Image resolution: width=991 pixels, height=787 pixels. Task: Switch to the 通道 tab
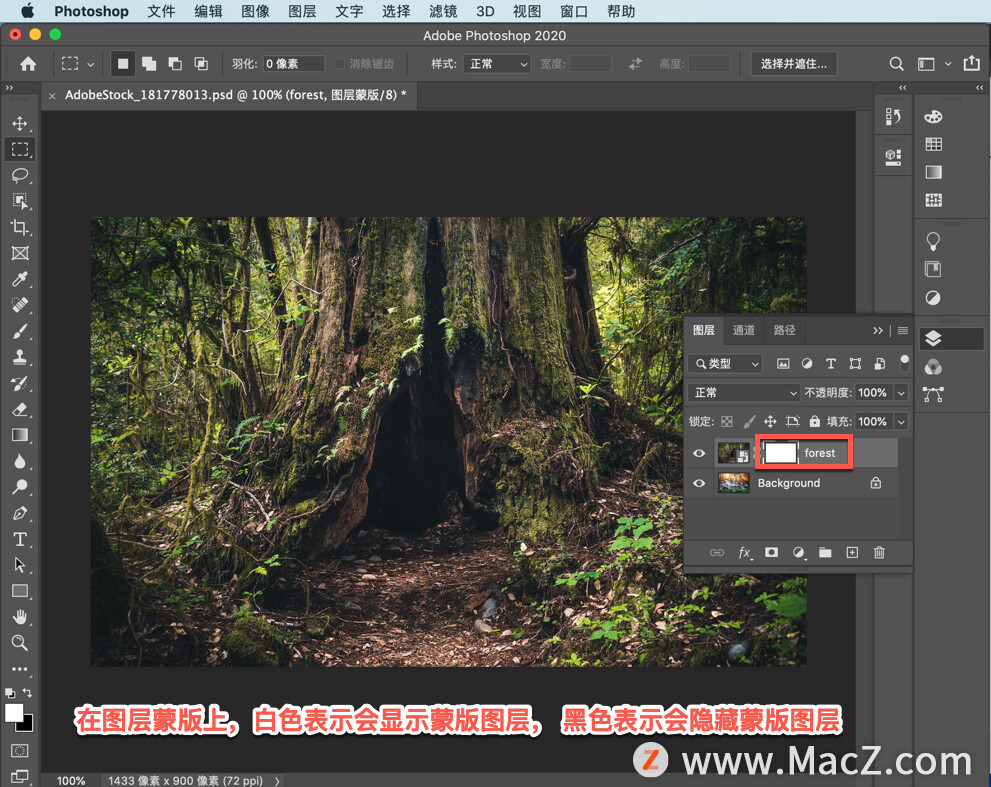pyautogui.click(x=744, y=330)
